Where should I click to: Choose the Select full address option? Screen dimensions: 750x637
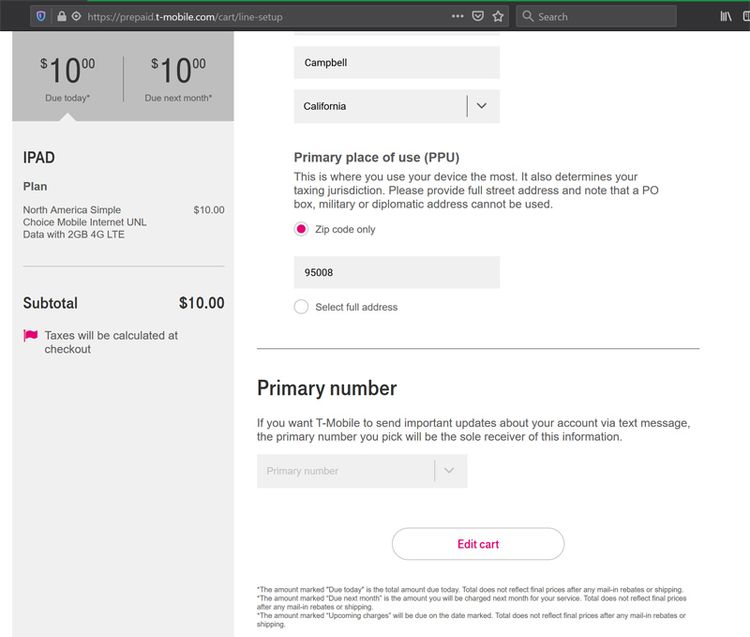click(x=301, y=307)
